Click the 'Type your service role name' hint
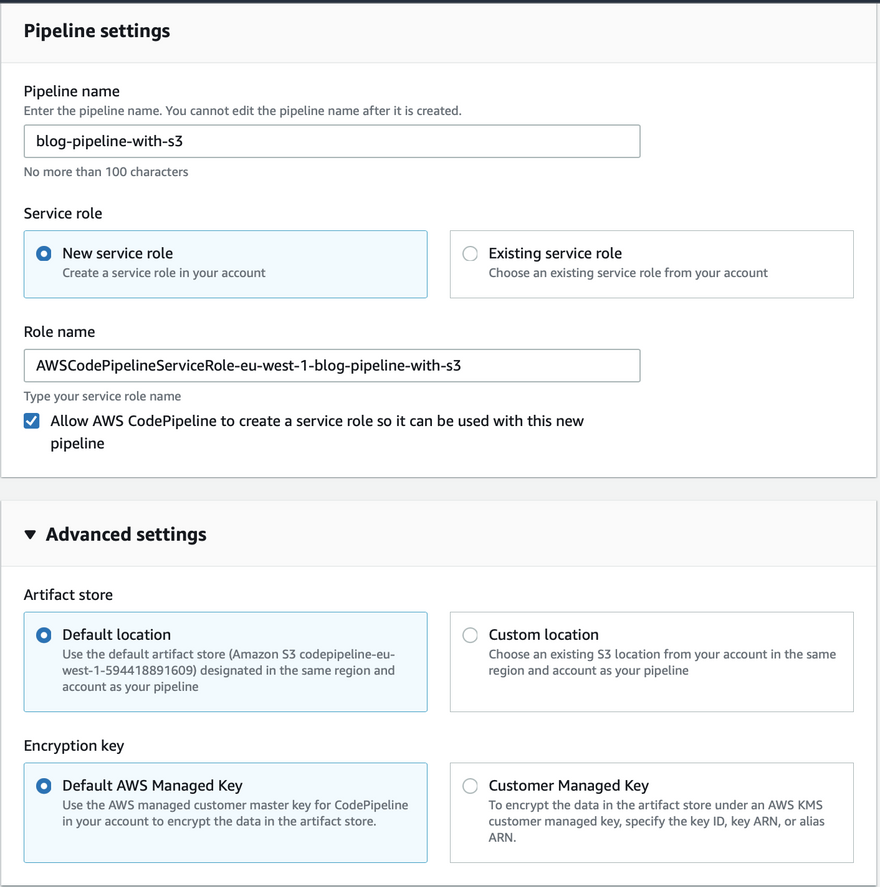The image size is (880, 887). click(103, 396)
